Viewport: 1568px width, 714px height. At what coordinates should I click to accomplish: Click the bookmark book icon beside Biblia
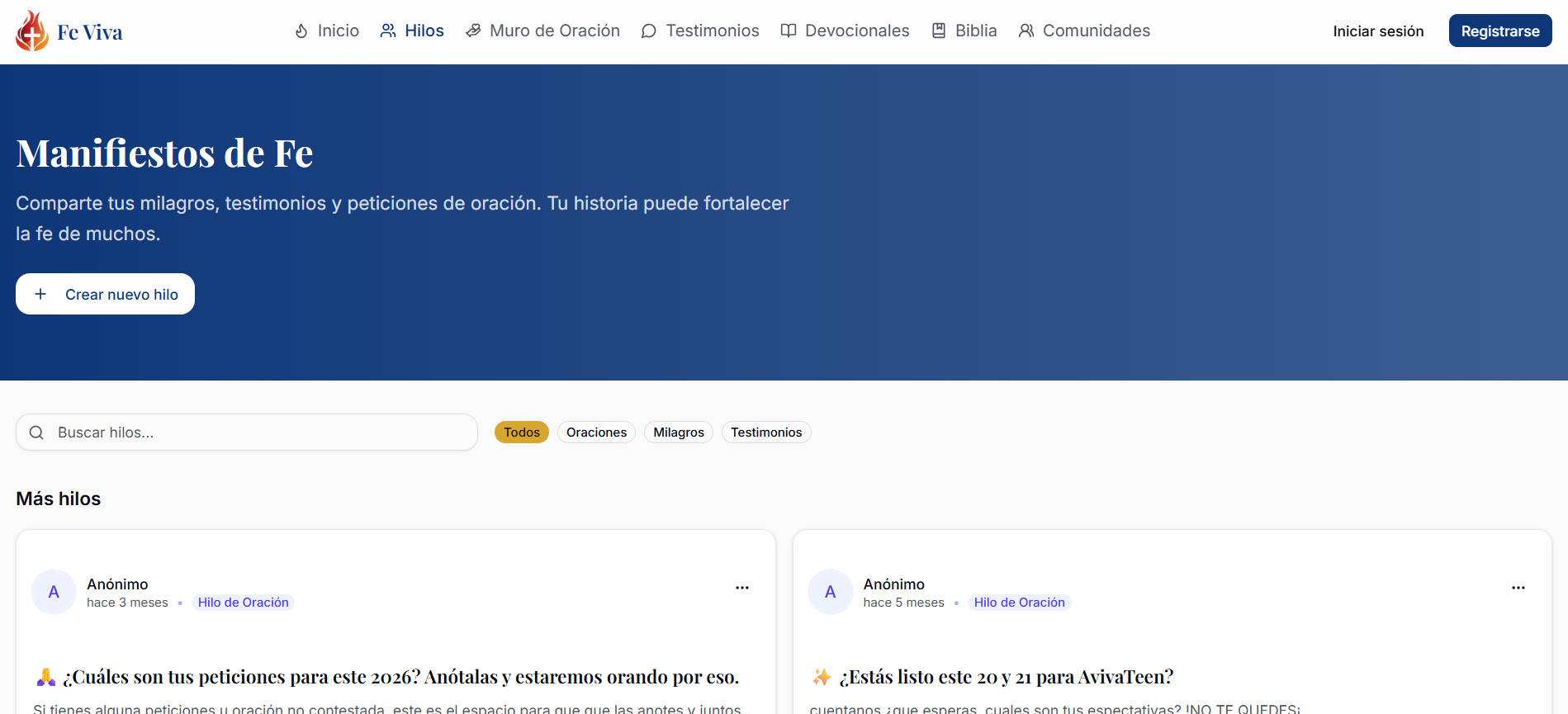939,31
